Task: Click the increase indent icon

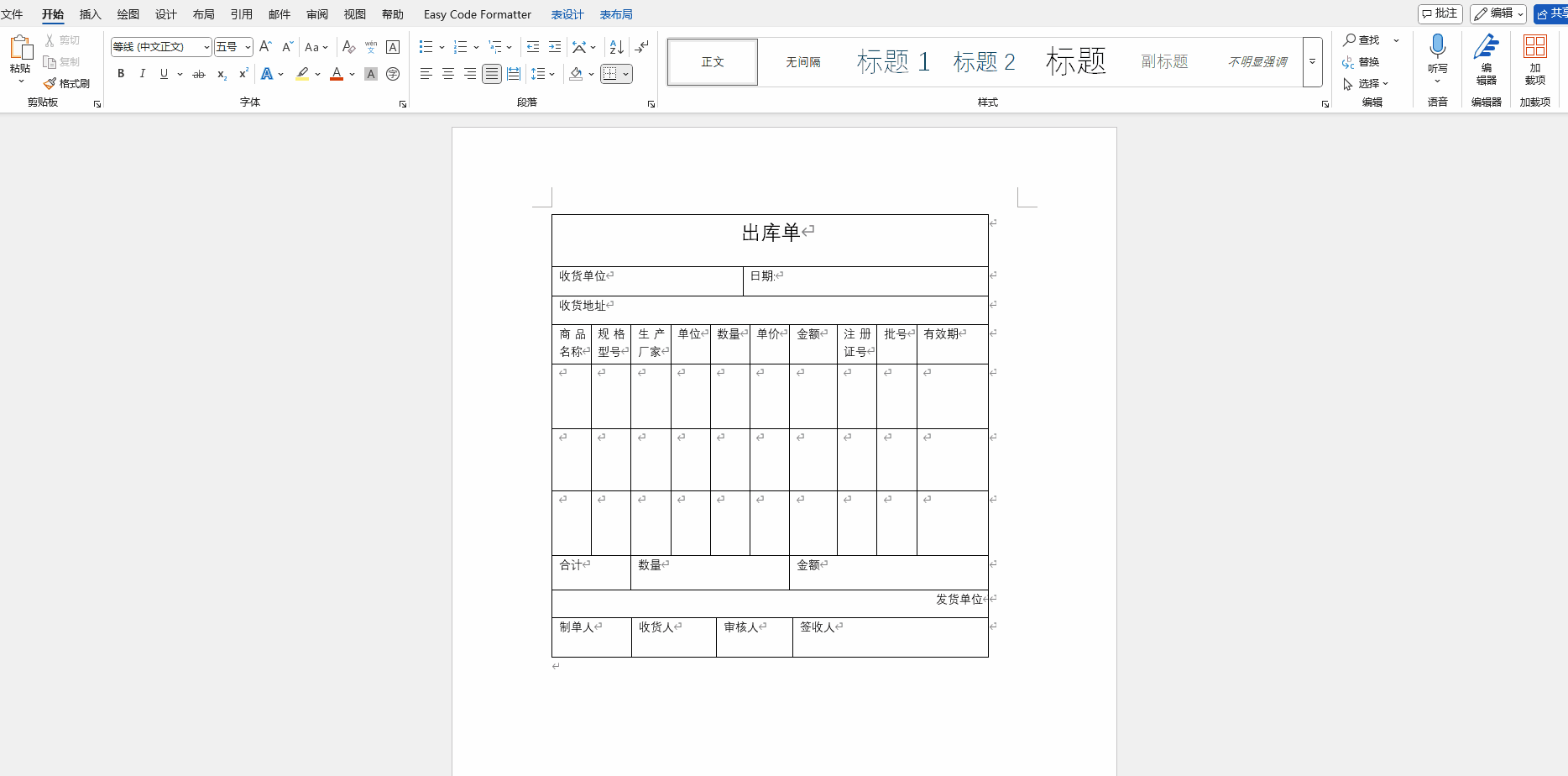Action: (555, 47)
